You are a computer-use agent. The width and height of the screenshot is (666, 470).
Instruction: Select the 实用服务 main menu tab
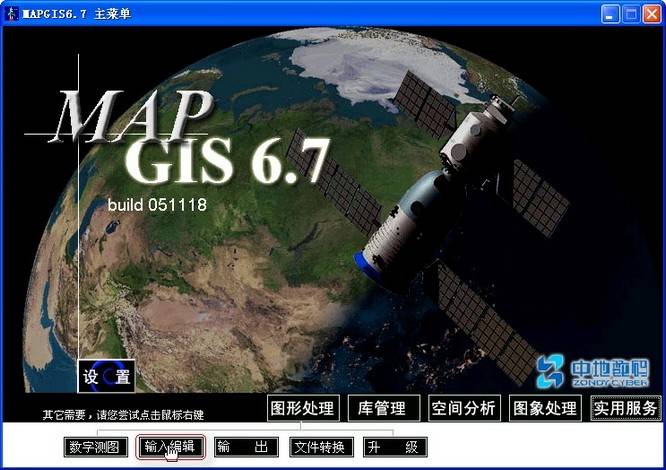coord(626,408)
